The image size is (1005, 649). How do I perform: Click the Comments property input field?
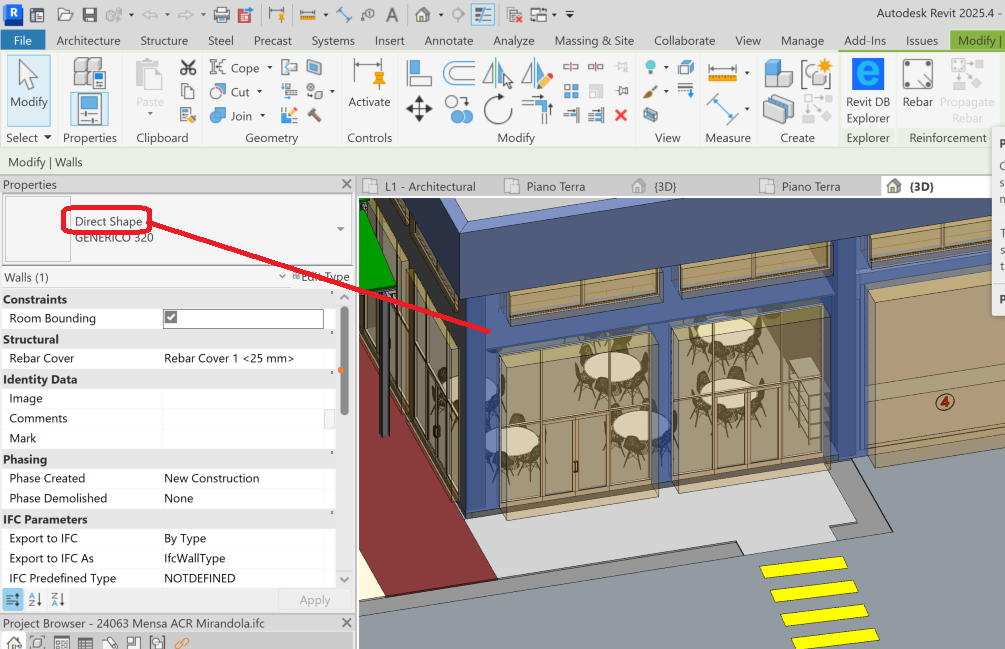(243, 418)
